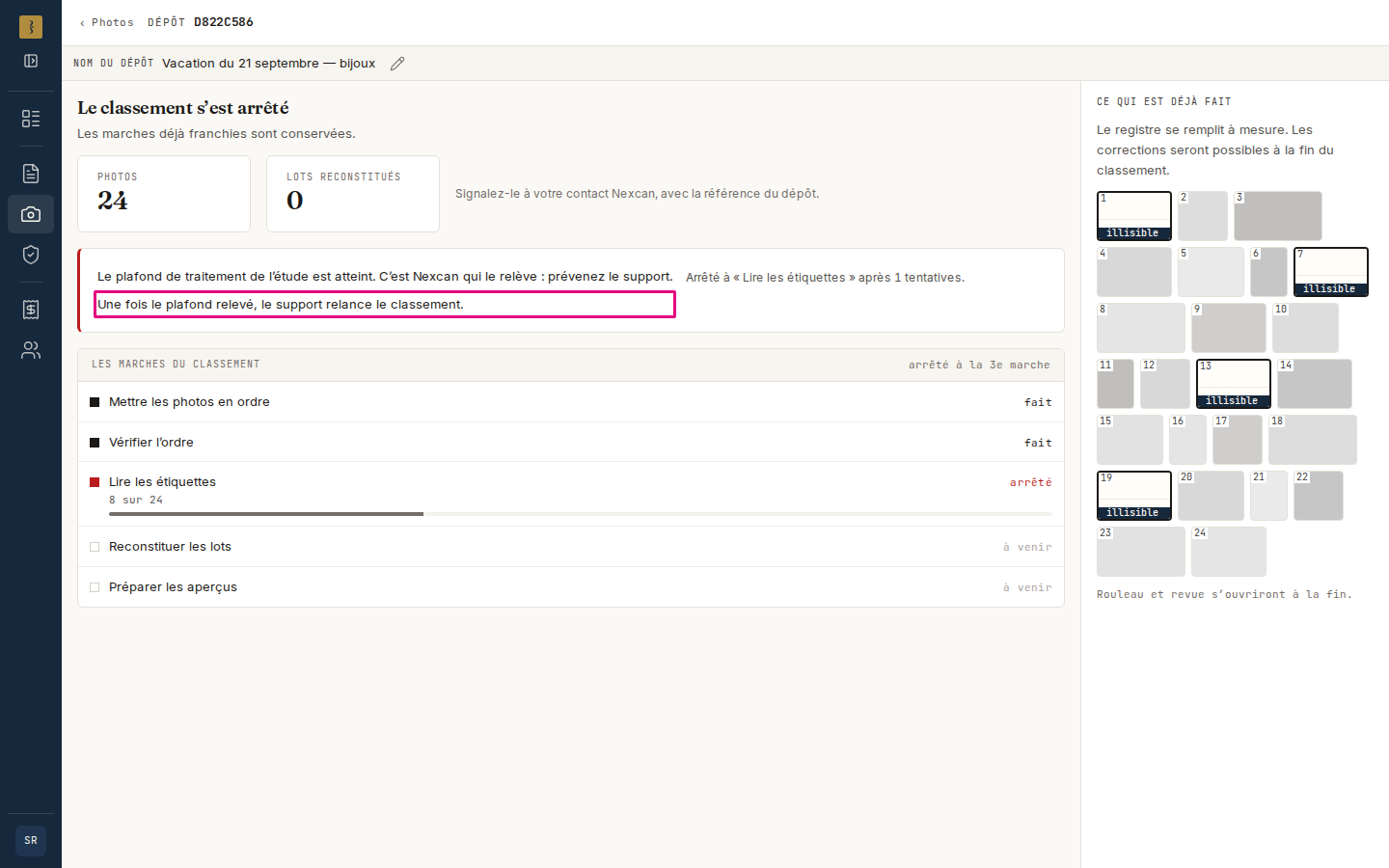Click the "8 sur 24" progress count
The image size is (1389, 868).
[136, 500]
